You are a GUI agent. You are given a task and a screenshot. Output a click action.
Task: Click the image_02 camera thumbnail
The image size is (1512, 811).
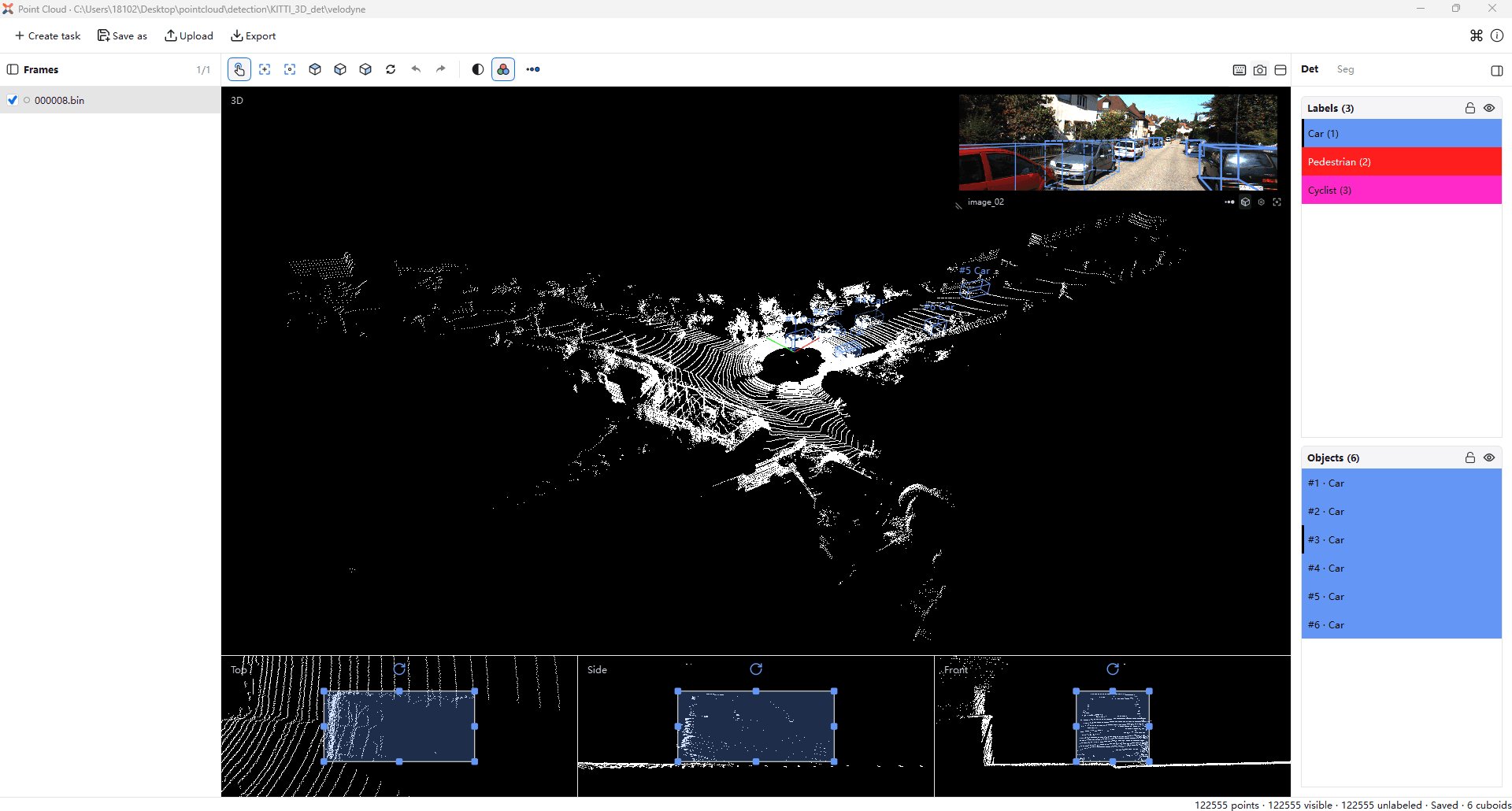[x=1118, y=143]
